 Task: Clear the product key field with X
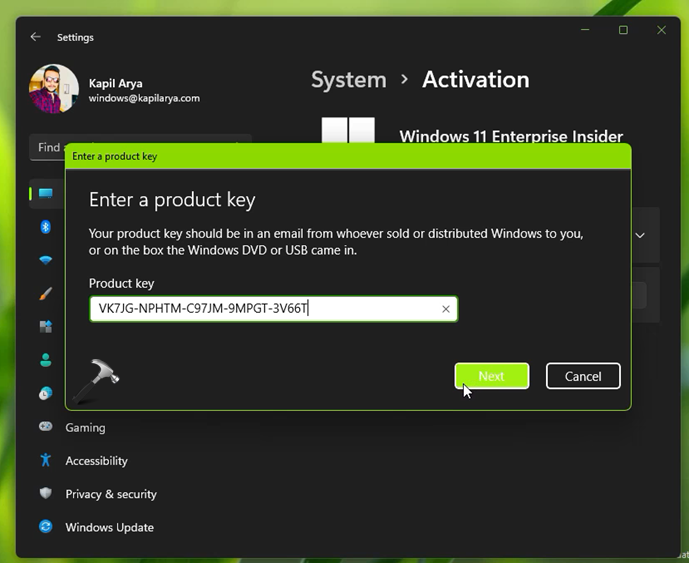pos(446,309)
